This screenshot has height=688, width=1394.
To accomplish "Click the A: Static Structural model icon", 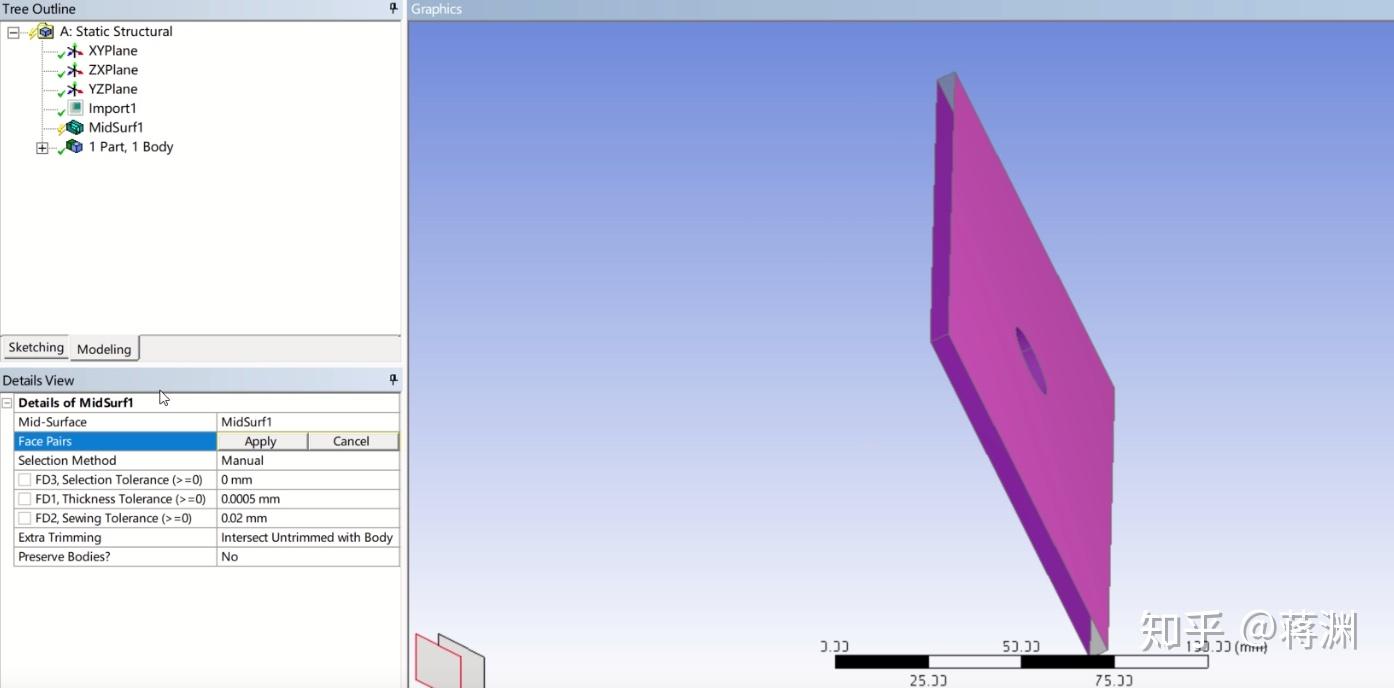I will [46, 31].
